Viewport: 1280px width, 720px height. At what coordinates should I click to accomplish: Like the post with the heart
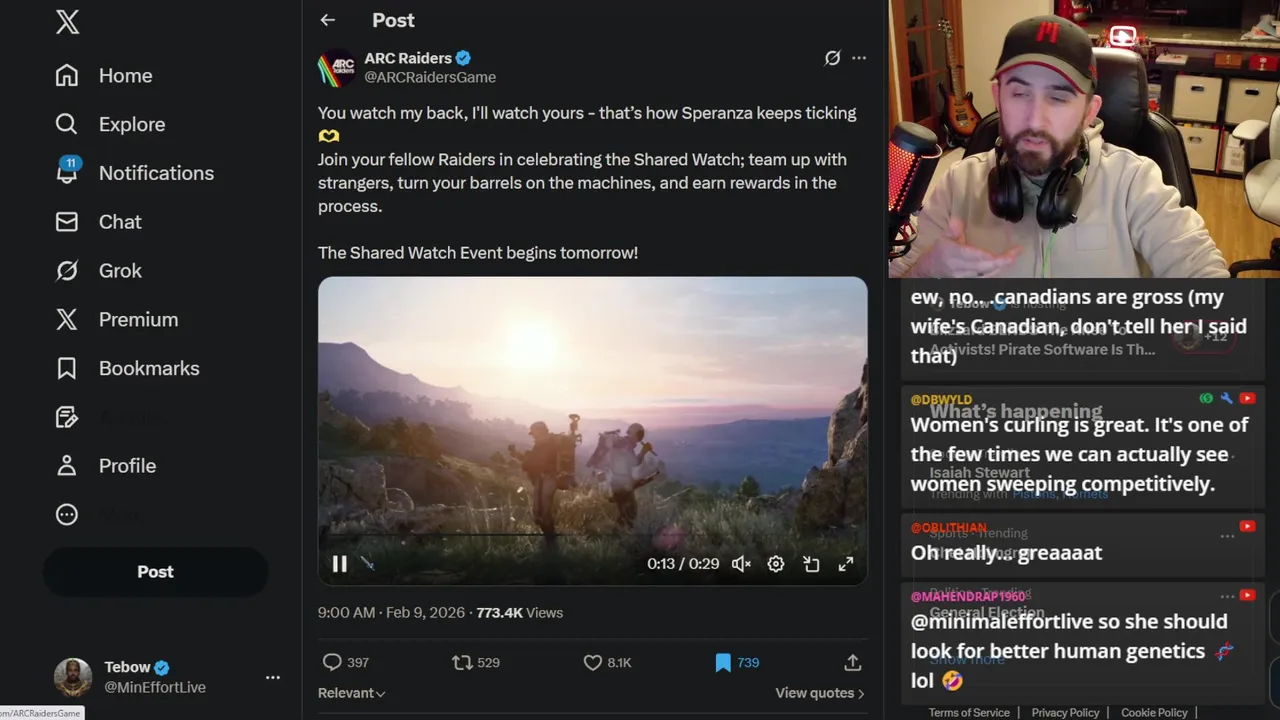[x=606, y=662]
